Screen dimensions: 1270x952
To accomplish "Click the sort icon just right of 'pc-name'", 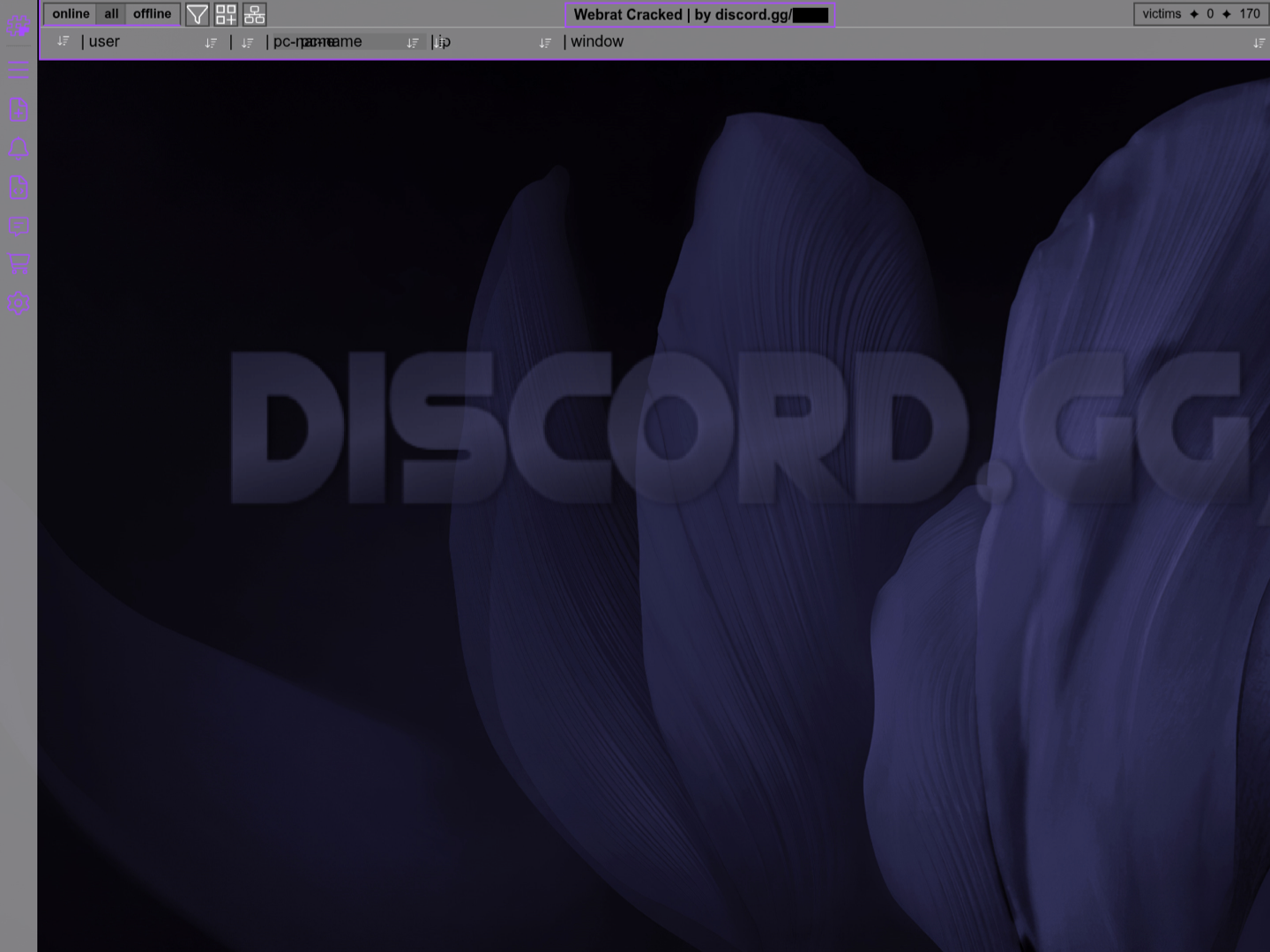I will click(412, 42).
